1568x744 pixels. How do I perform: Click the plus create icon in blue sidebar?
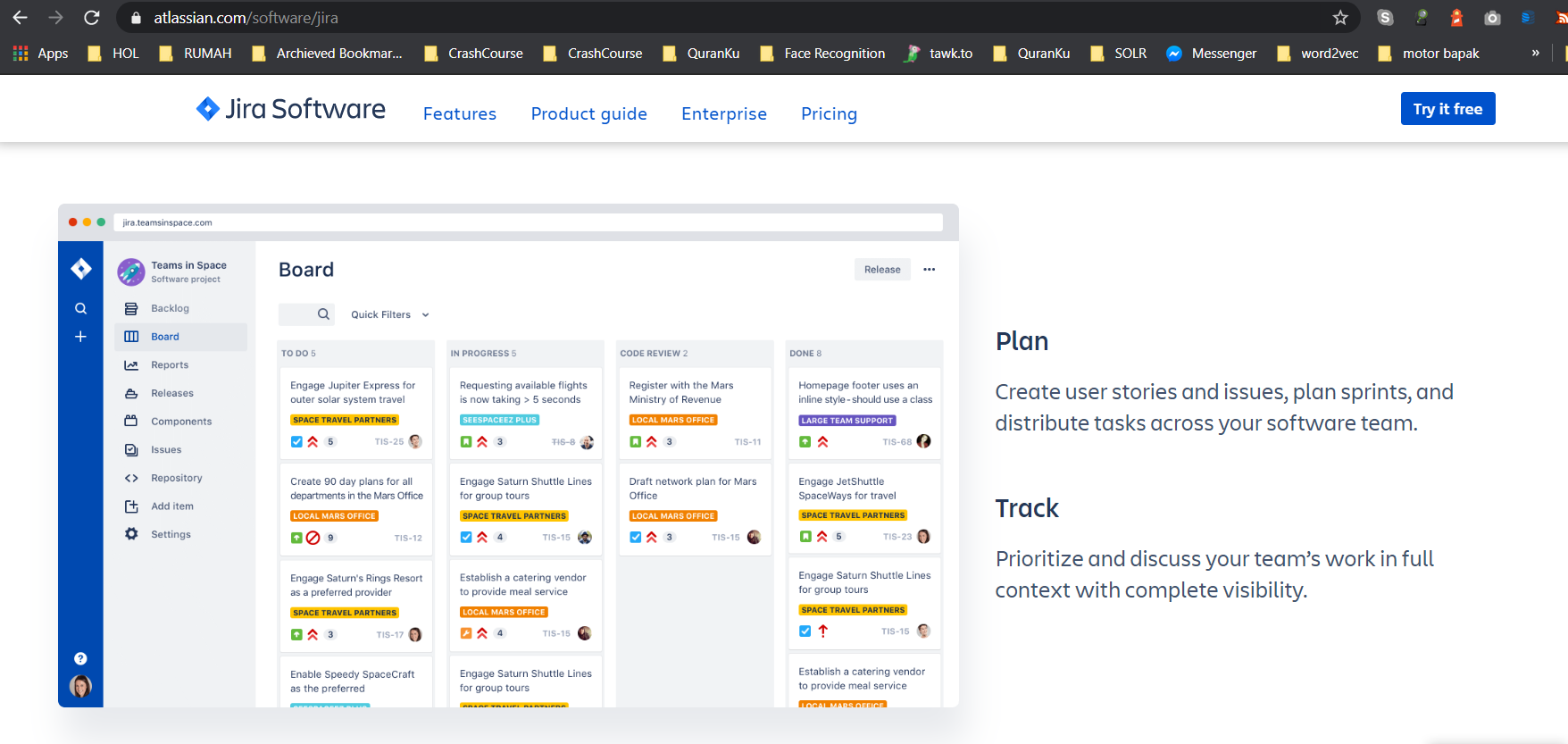click(80, 337)
